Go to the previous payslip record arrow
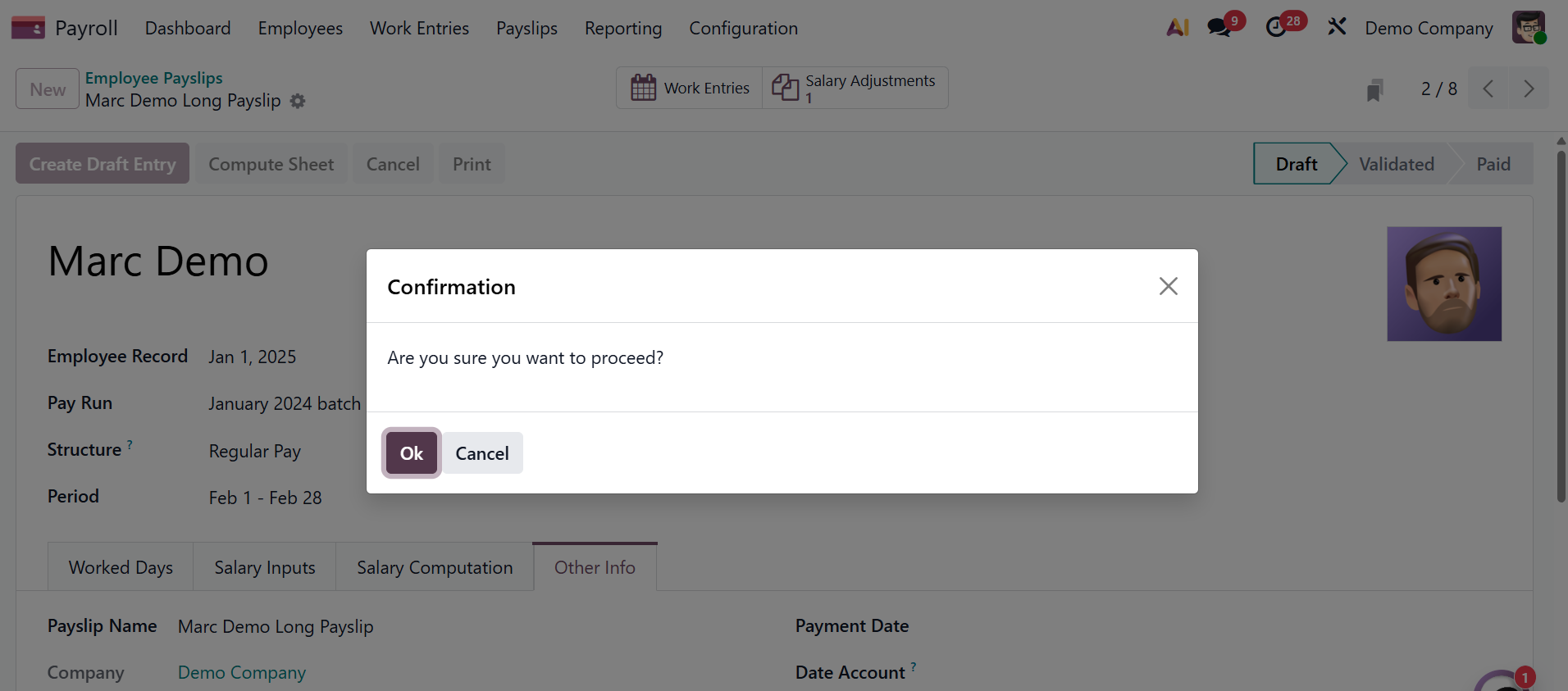Image resolution: width=1568 pixels, height=691 pixels. 1488,89
